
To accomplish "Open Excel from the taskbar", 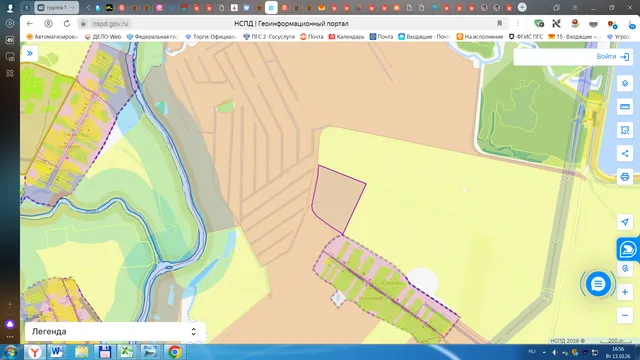I will pyautogui.click(x=127, y=352).
